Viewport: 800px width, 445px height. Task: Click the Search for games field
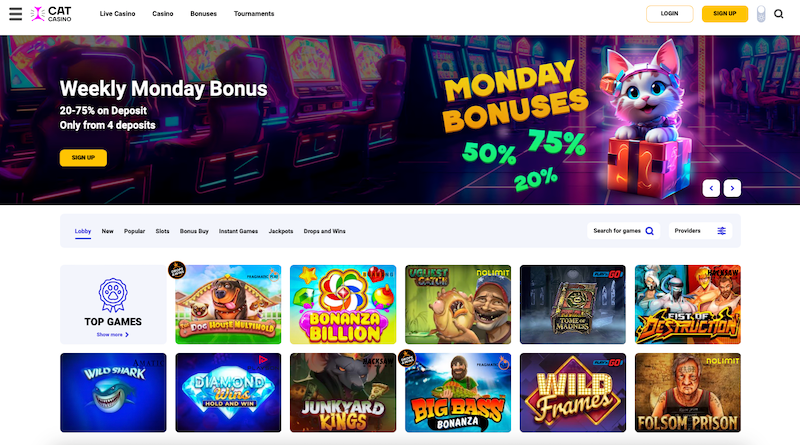pos(623,231)
